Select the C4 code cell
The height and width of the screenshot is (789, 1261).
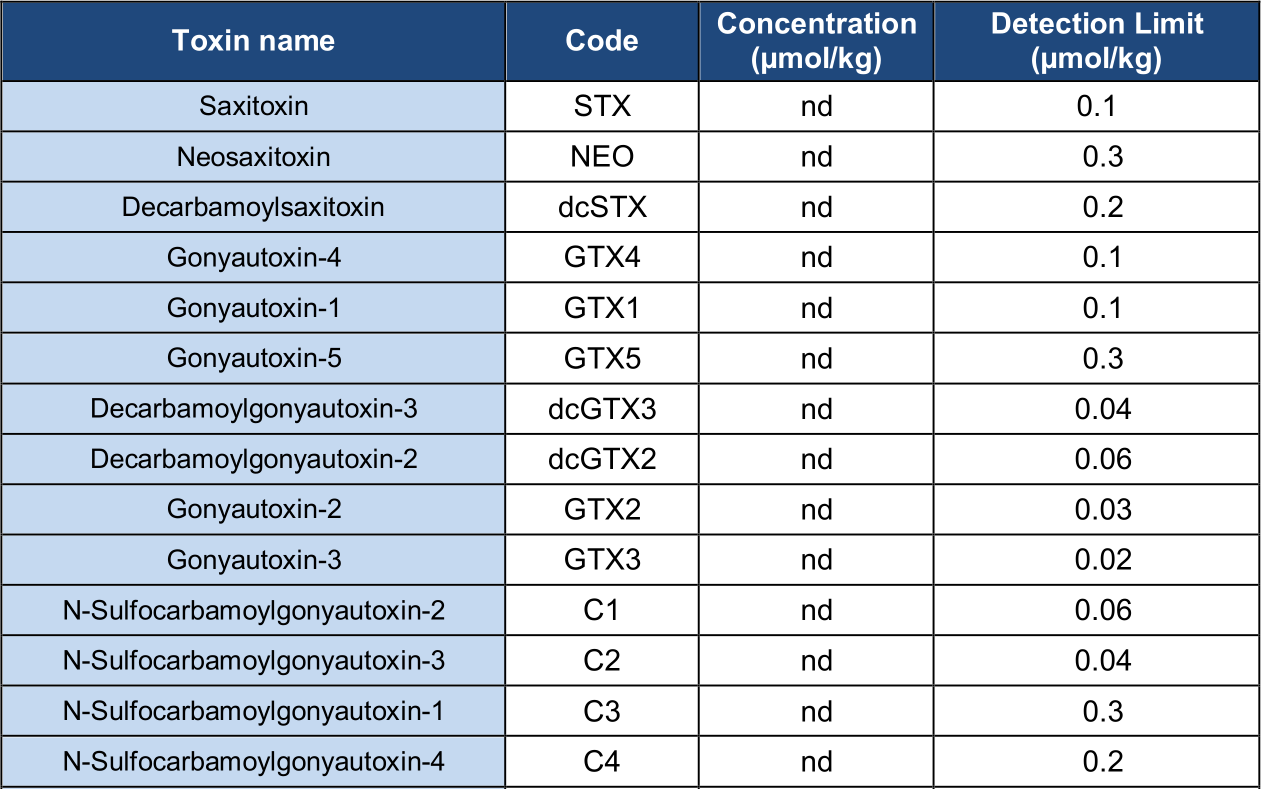(x=602, y=762)
